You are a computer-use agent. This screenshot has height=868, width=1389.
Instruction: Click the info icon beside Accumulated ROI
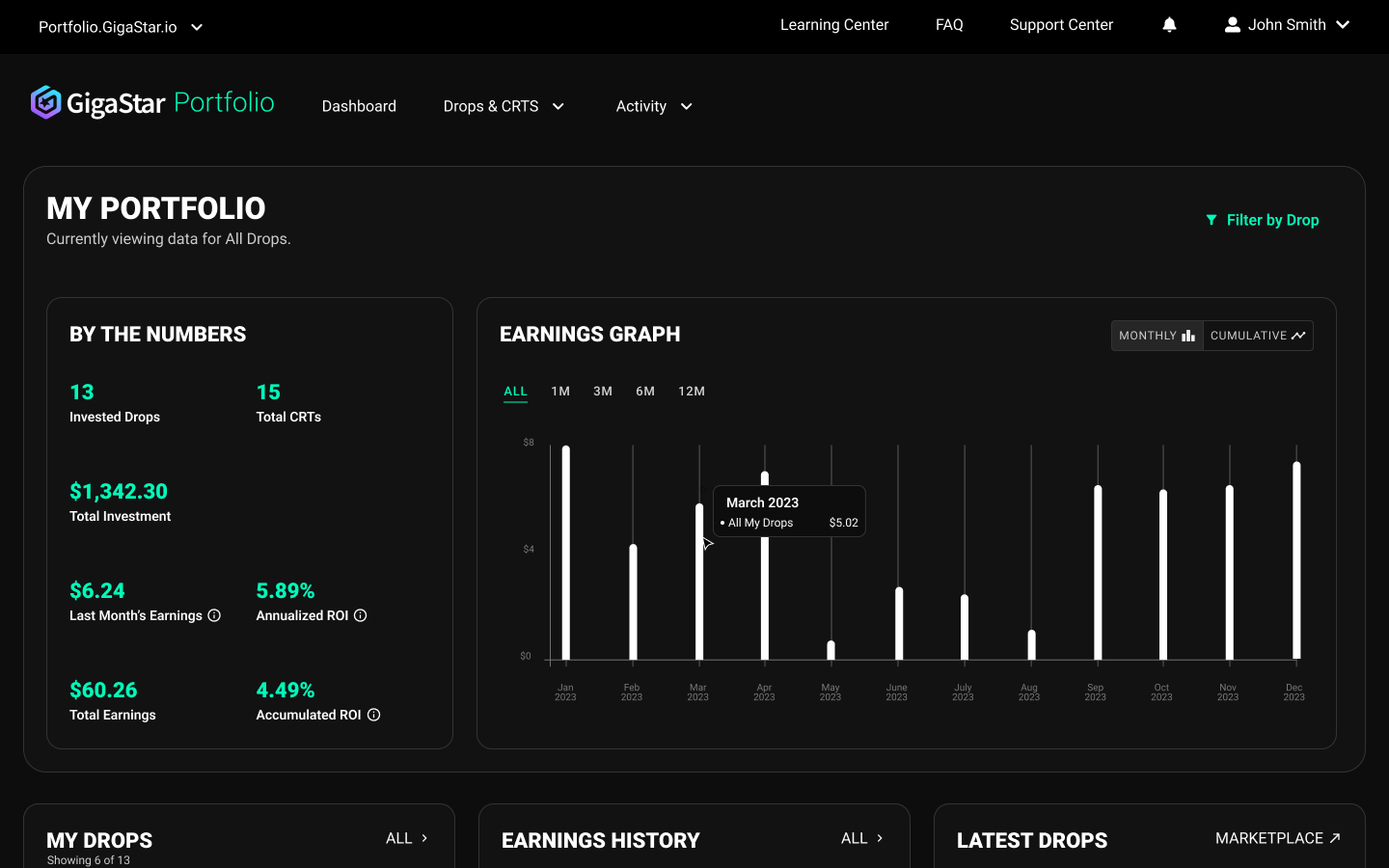[374, 715]
